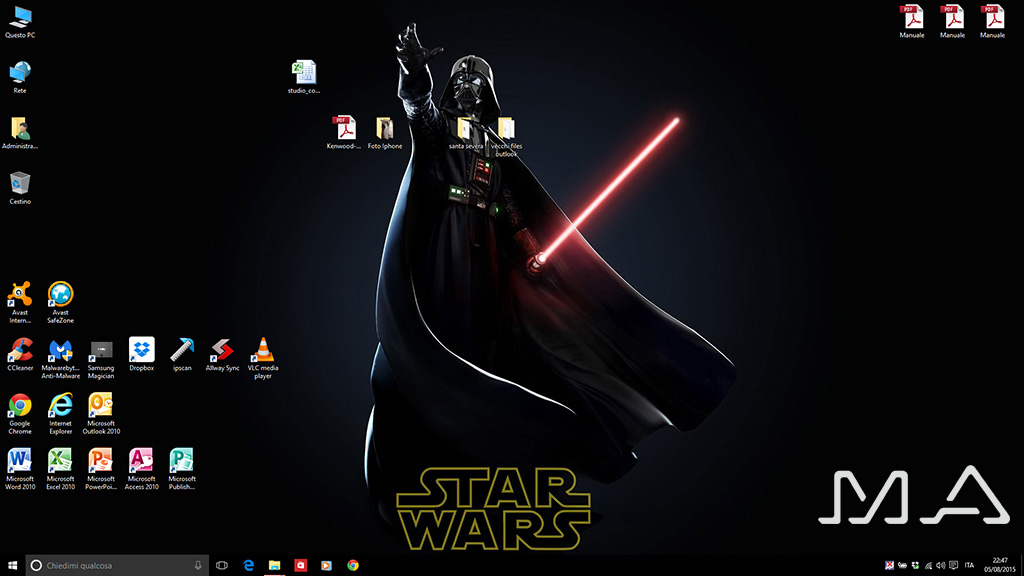Viewport: 1024px width, 576px height.
Task: Select the Avast SafeZone shortcut
Action: [x=60, y=302]
